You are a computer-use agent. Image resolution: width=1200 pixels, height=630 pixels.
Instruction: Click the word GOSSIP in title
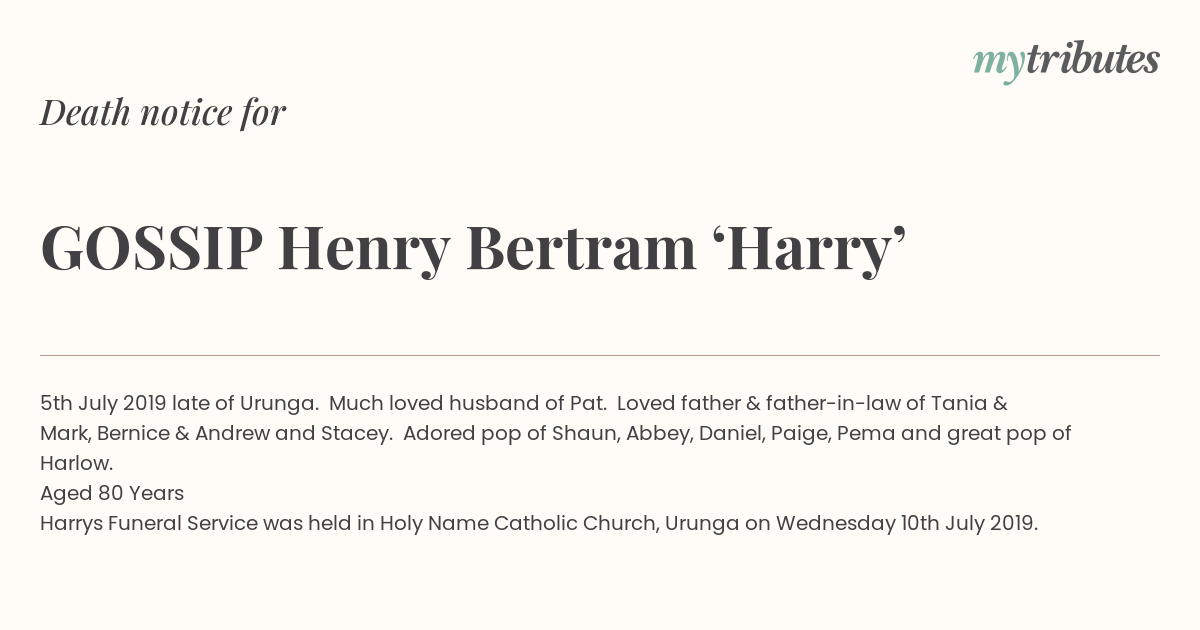click(x=152, y=248)
